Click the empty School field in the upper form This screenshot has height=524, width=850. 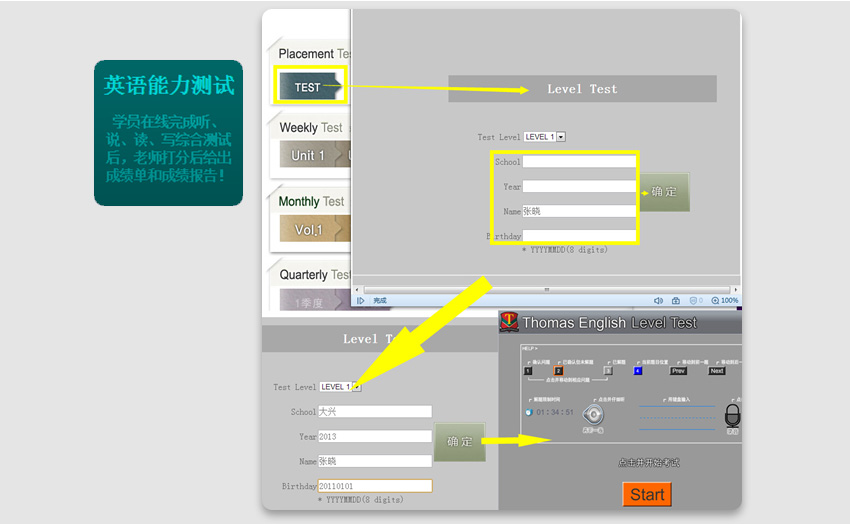(579, 161)
